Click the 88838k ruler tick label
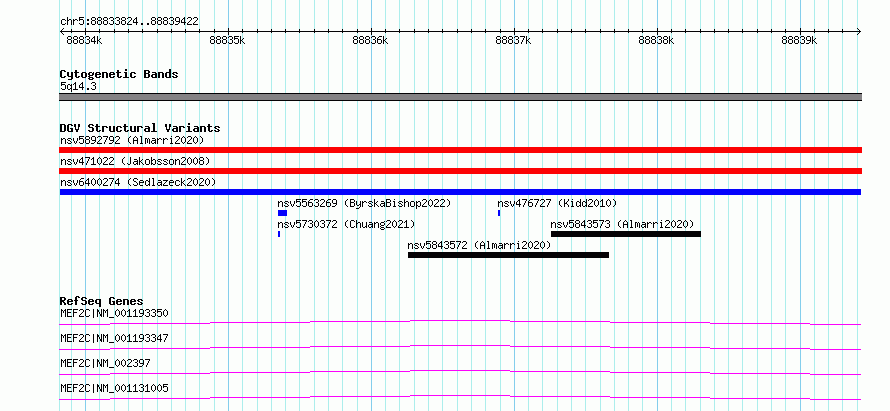Viewport: 890px width, 411px height. click(656, 41)
